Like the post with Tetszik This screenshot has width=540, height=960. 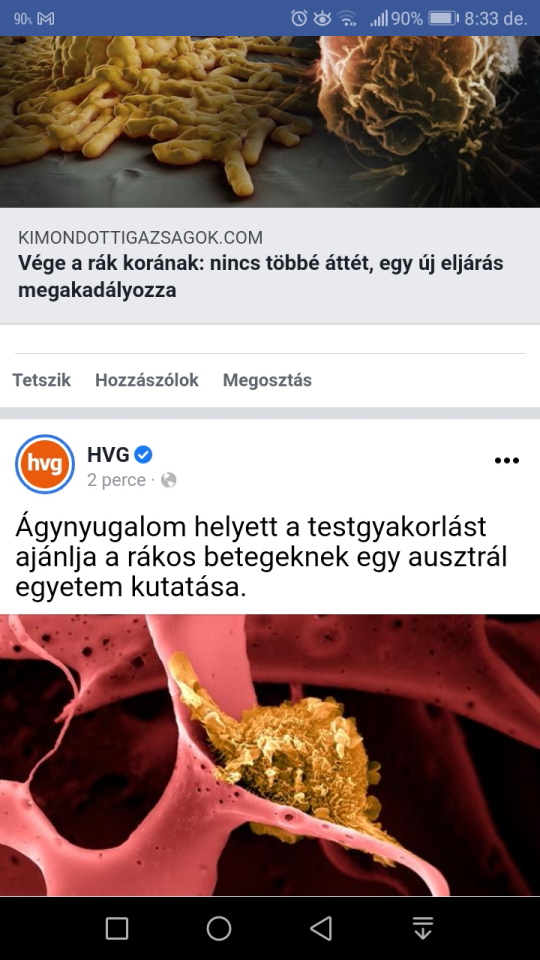tap(42, 380)
